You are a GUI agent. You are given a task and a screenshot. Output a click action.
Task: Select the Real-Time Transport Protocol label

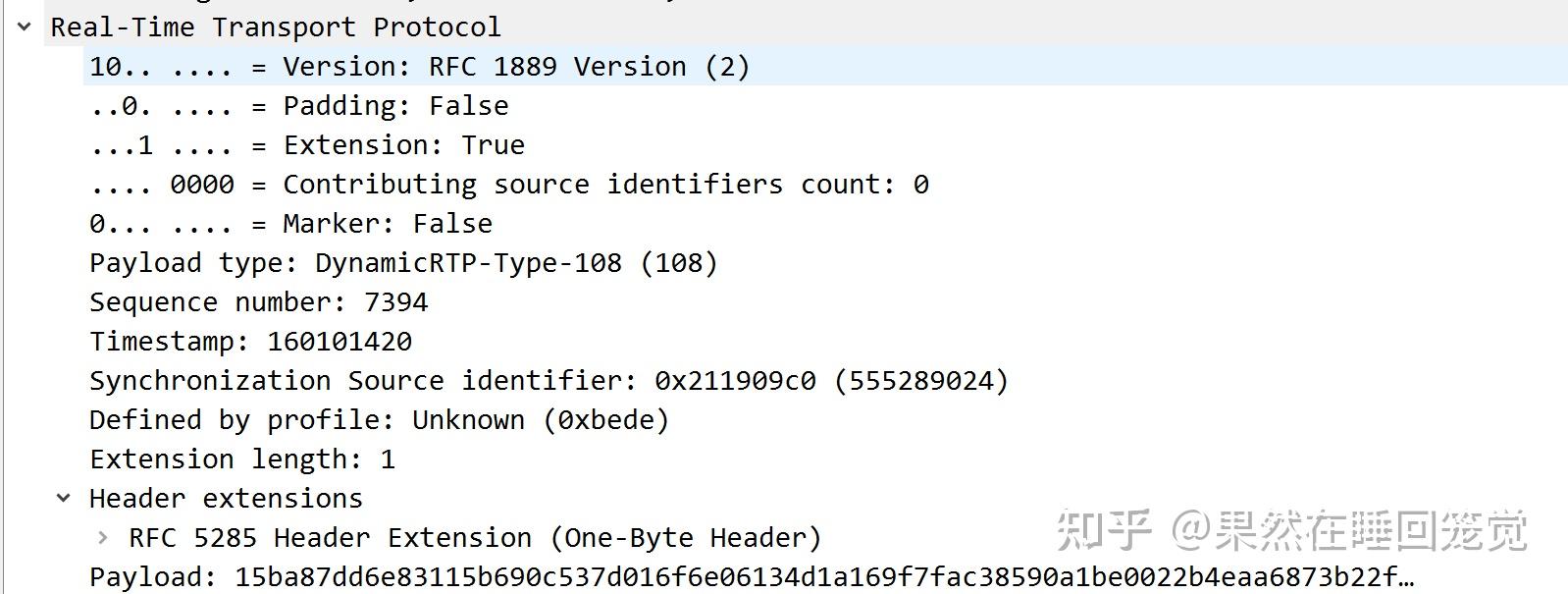(276, 27)
